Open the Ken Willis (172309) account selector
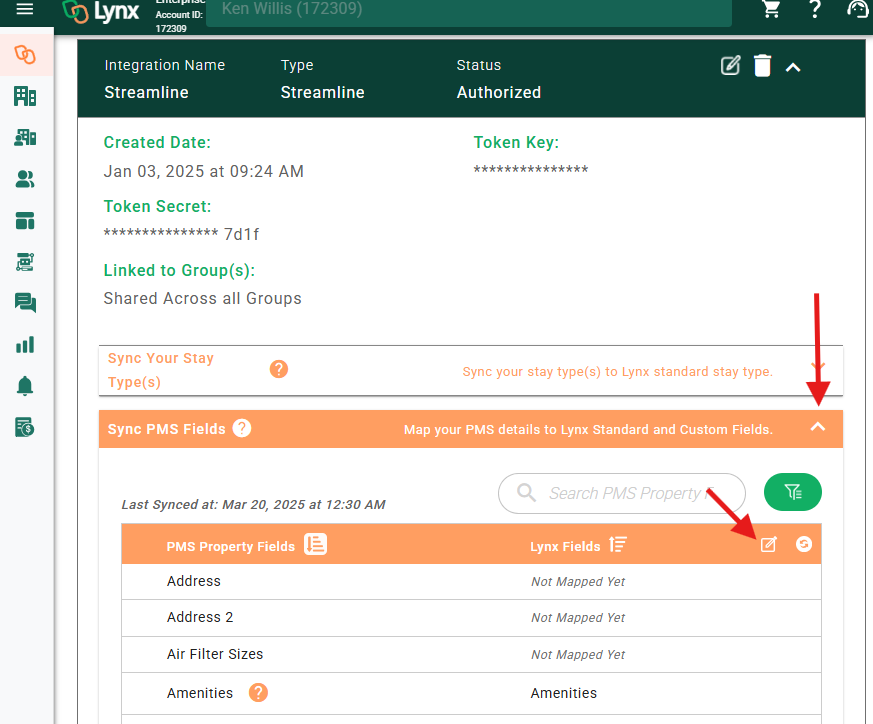This screenshot has height=724, width=873. [469, 11]
